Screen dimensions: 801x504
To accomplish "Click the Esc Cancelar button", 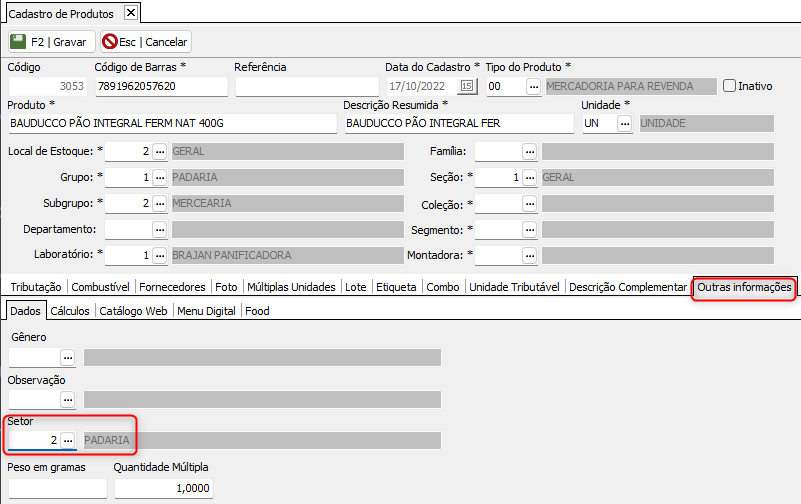I will point(146,42).
